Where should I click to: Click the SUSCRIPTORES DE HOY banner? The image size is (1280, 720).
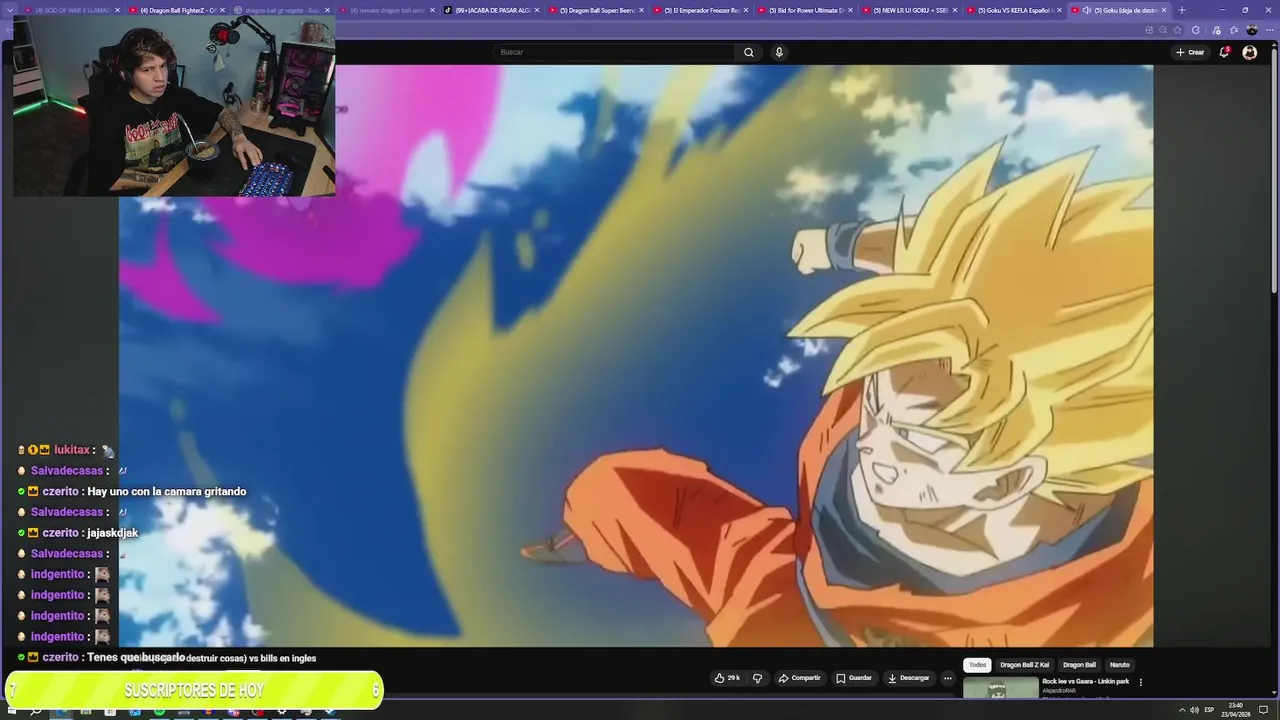pyautogui.click(x=194, y=690)
